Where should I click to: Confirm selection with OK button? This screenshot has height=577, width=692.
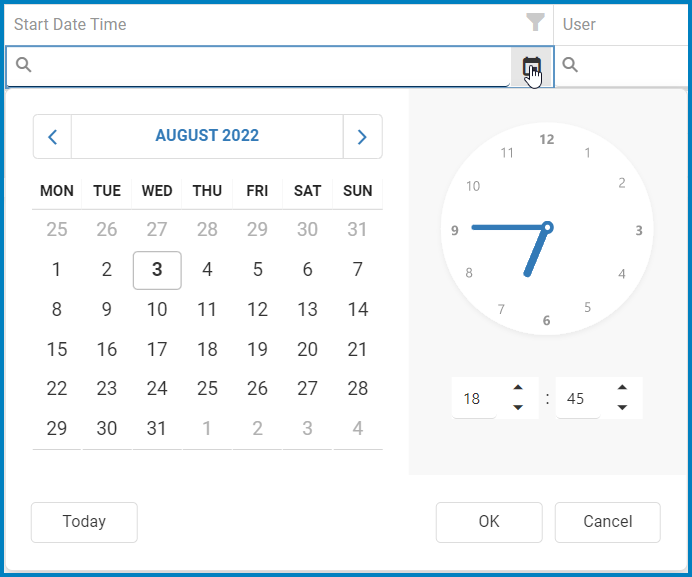[489, 522]
